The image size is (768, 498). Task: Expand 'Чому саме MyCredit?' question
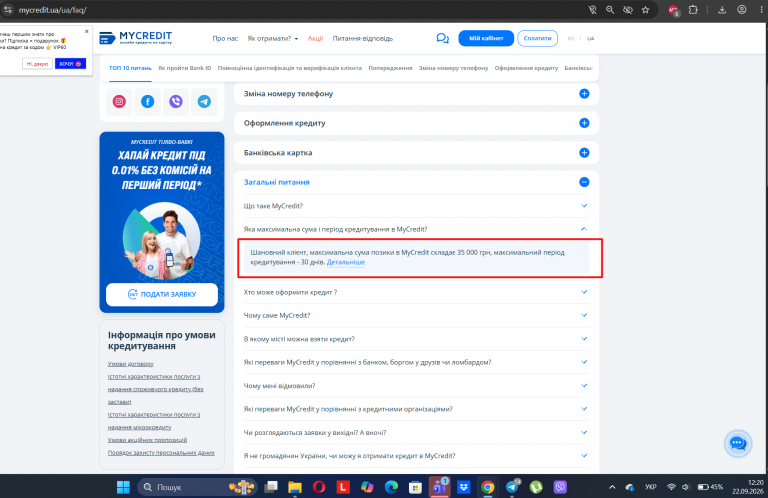416,315
